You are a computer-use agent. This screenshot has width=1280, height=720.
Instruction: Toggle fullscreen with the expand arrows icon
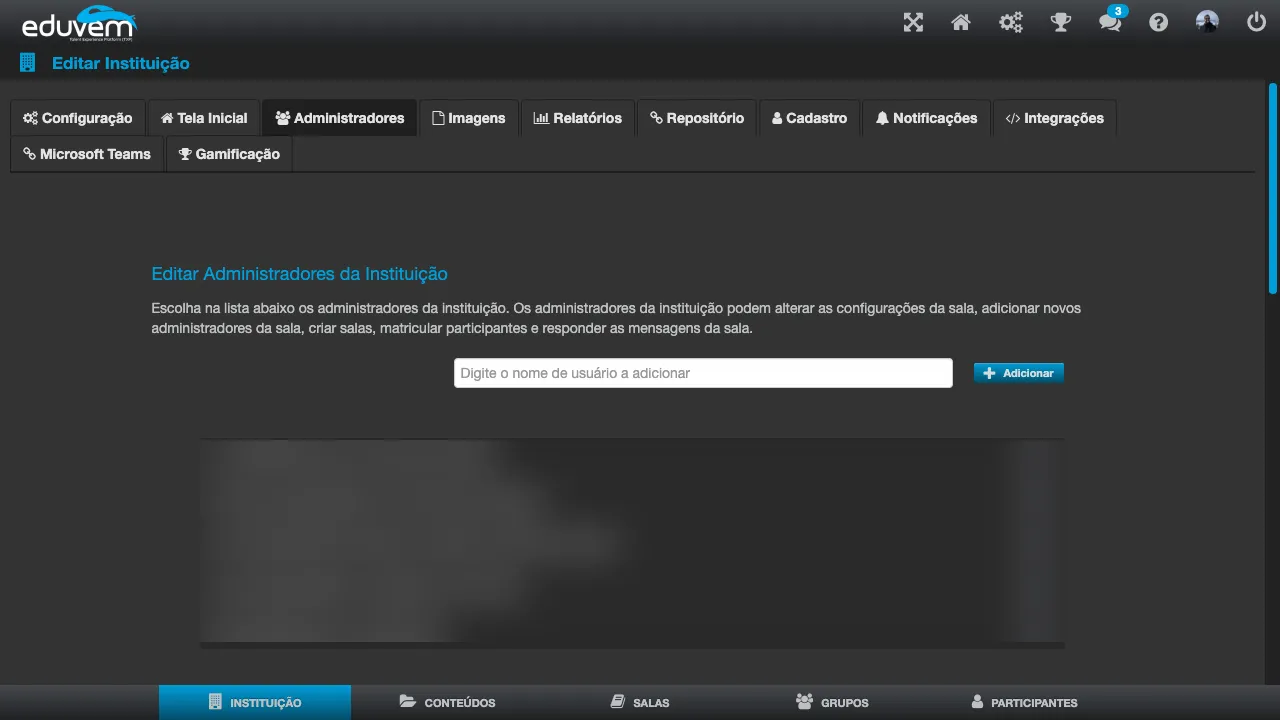click(913, 22)
